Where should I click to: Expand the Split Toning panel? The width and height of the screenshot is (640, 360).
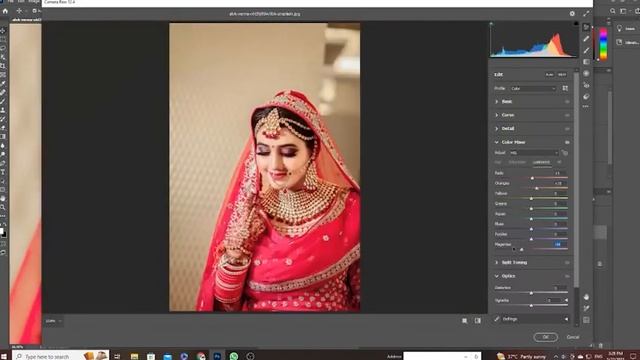click(497, 262)
